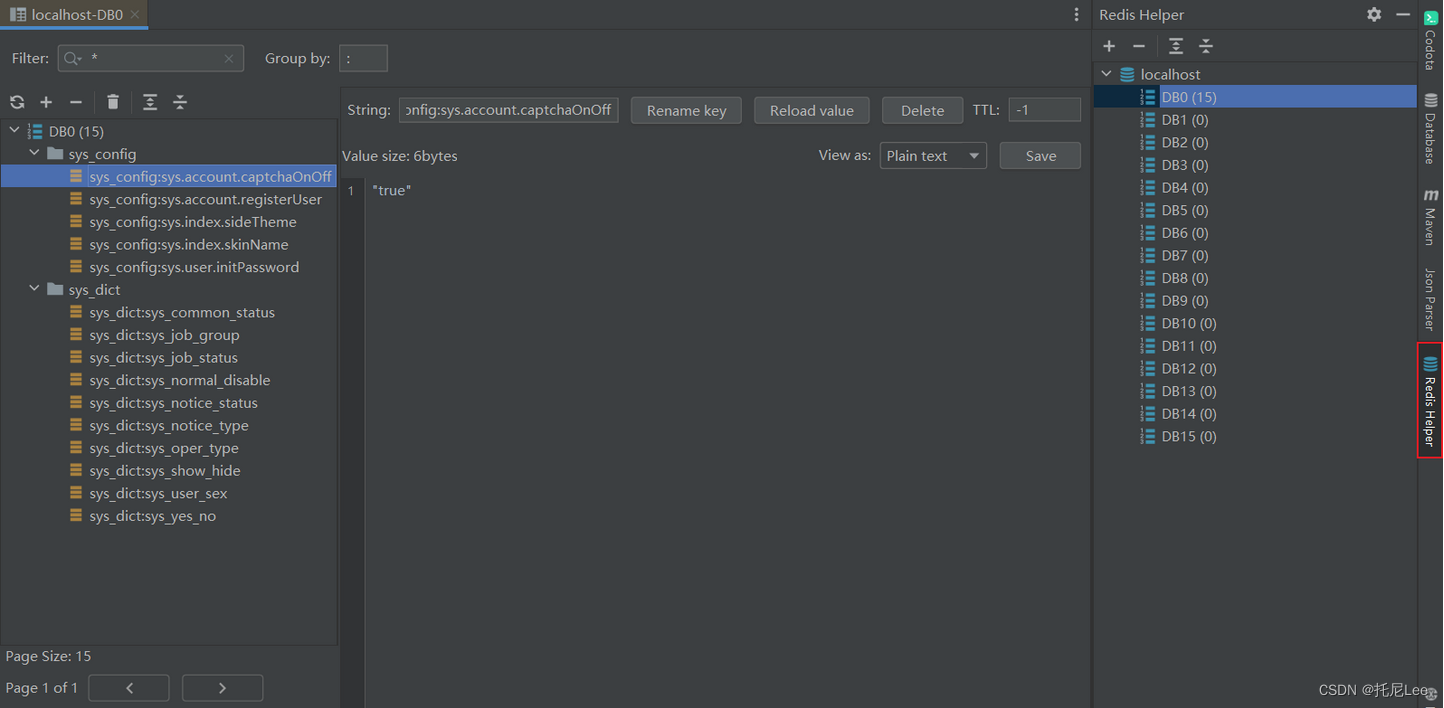Viewport: 1444px width, 708px height.
Task: Select key sys_dict:sys_common_status
Action: pyautogui.click(x=182, y=312)
